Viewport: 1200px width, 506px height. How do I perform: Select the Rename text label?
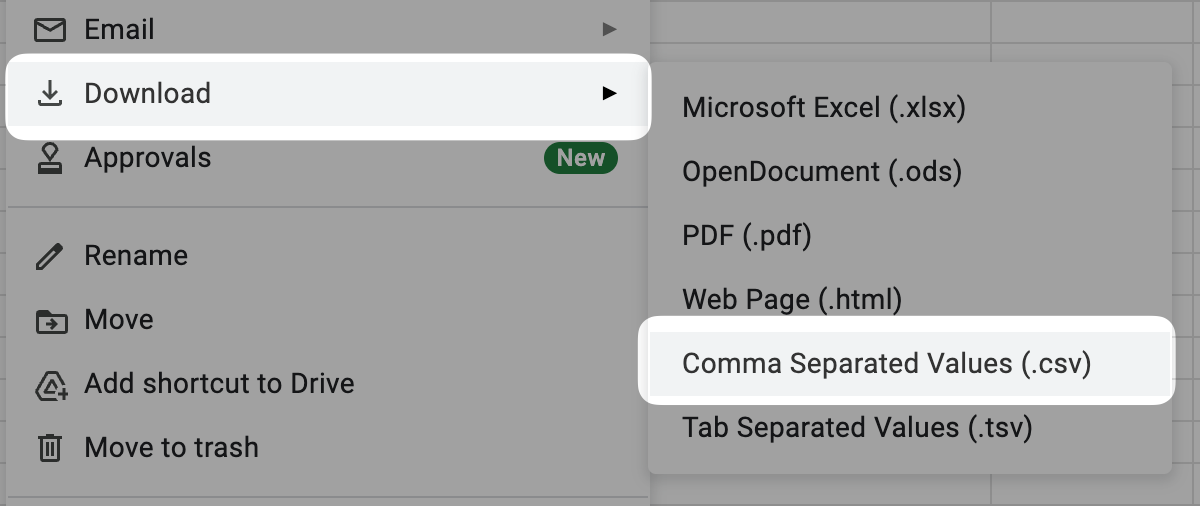136,256
